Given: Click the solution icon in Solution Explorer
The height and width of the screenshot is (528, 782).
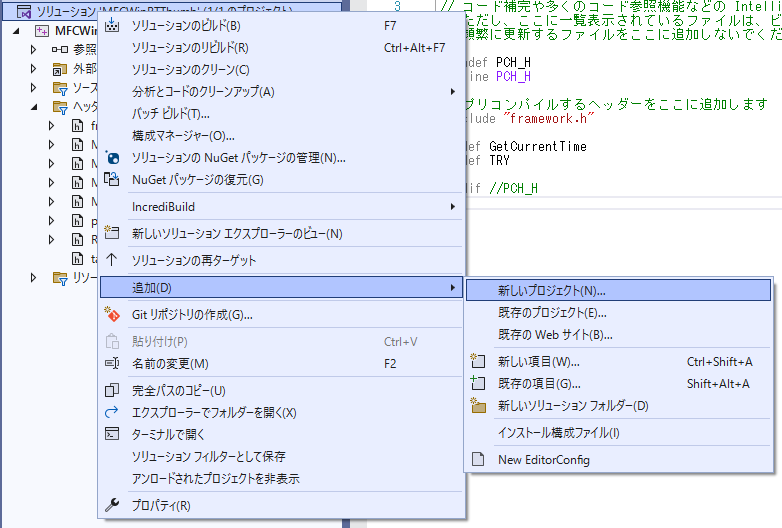Looking at the screenshot, I should point(24,12).
